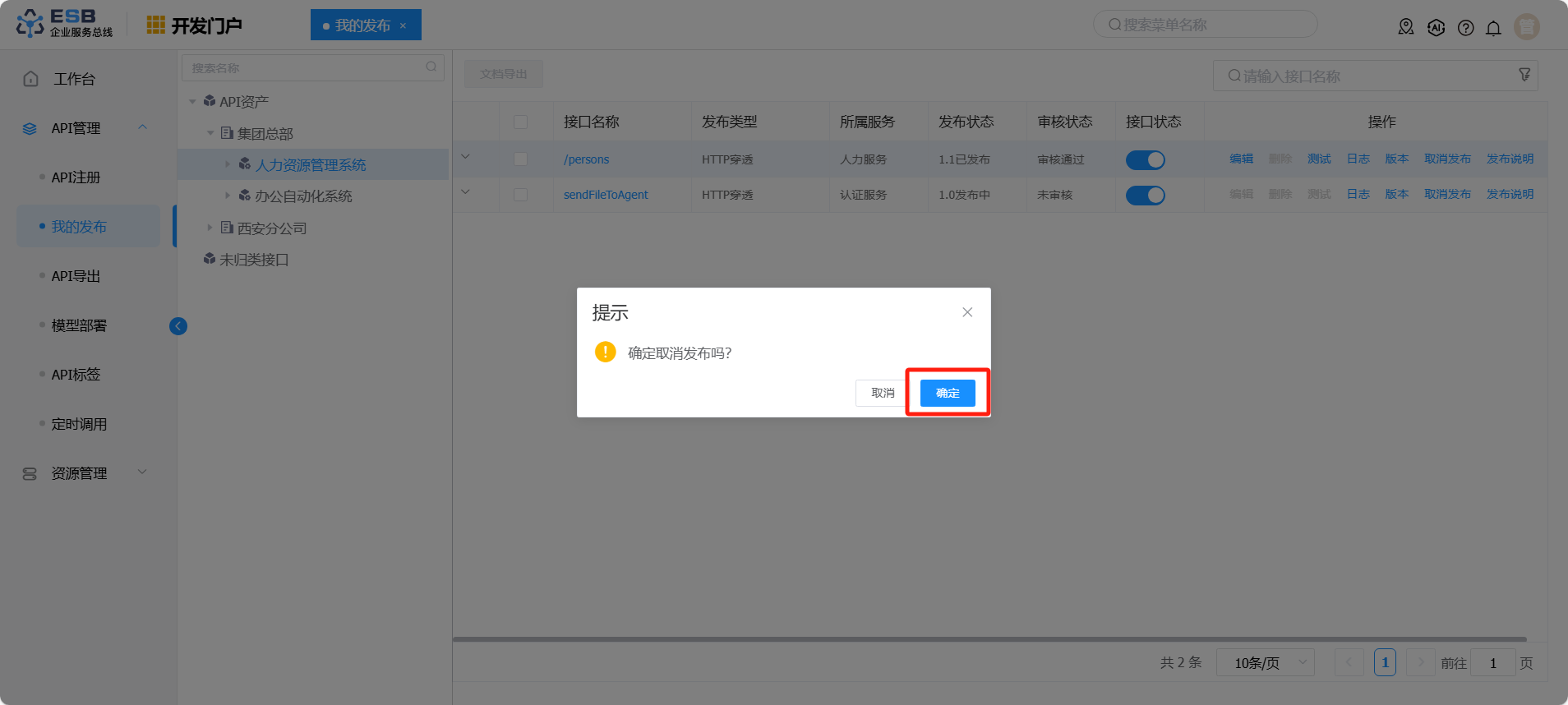The height and width of the screenshot is (705, 1568).
Task: Expand the 西安分公司 tree node
Action: [x=210, y=228]
